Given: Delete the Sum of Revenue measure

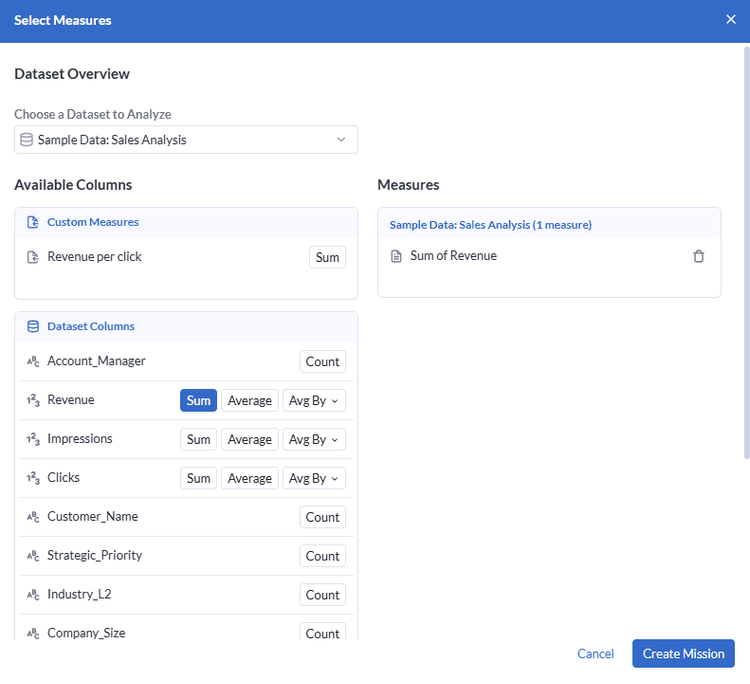Looking at the screenshot, I should pos(698,256).
